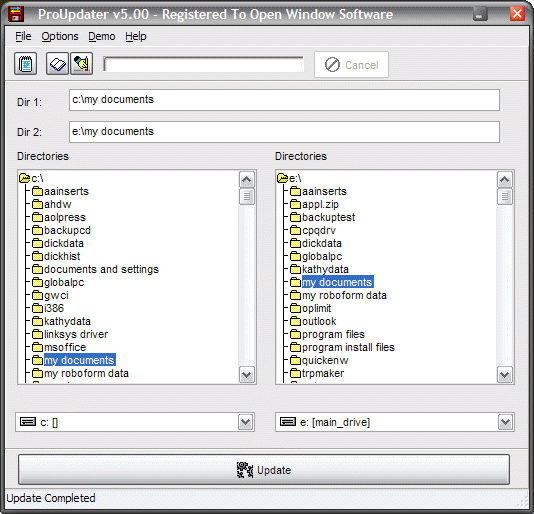Click the Dir 1 path field

[284, 100]
